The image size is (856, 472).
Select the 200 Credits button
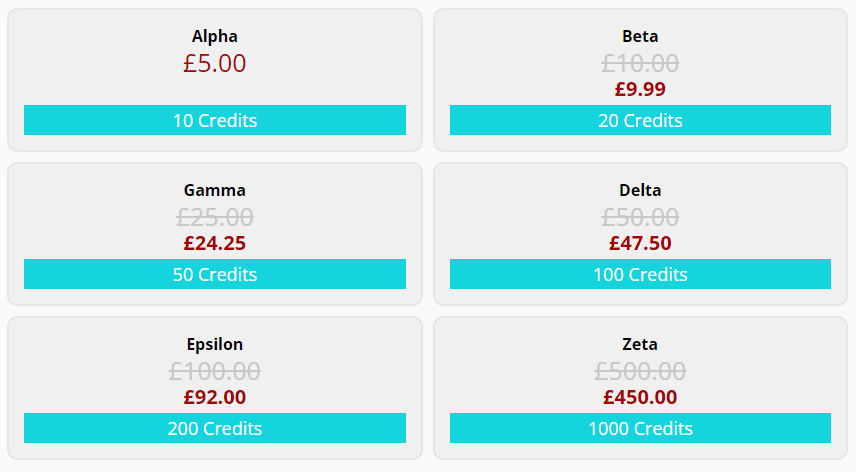[215, 428]
